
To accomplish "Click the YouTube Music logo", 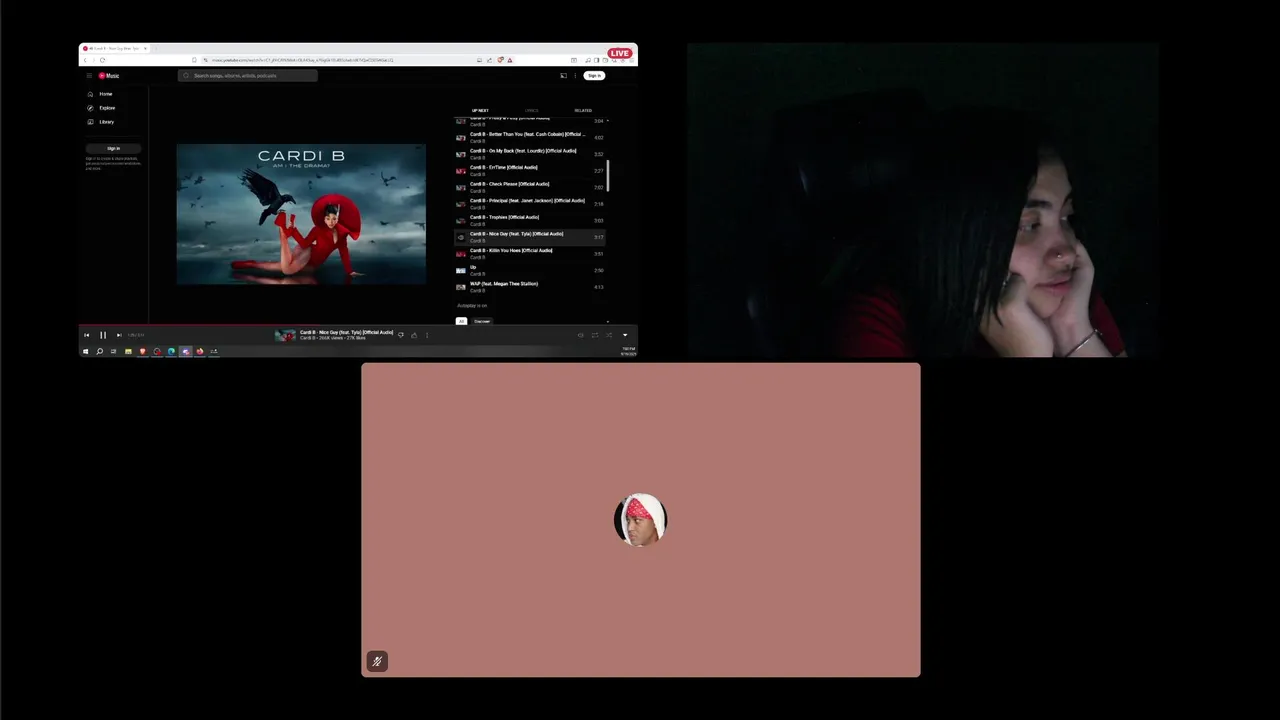I will (109, 76).
